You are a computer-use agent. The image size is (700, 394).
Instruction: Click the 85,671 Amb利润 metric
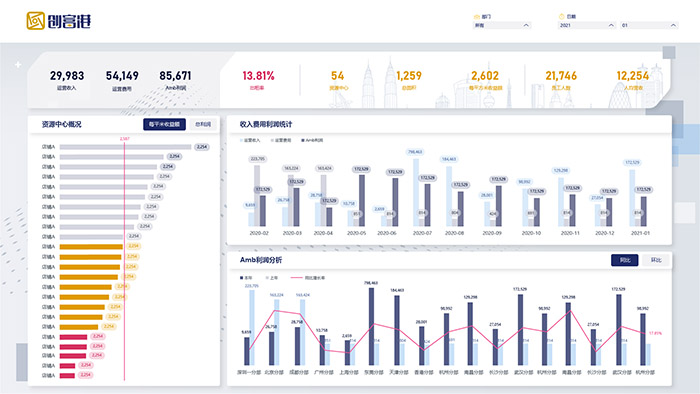[x=175, y=80]
